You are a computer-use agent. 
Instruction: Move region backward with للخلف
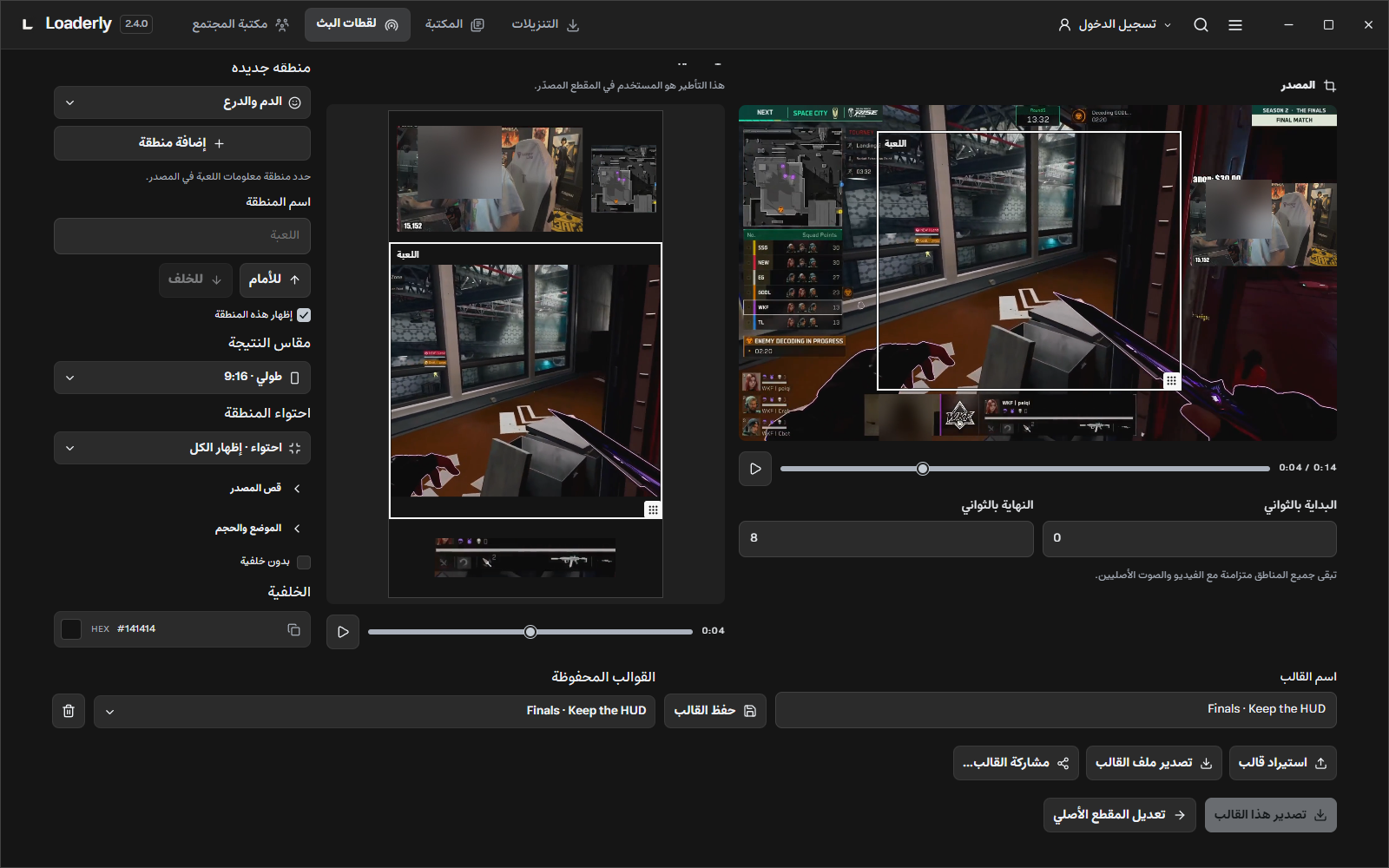(x=195, y=279)
